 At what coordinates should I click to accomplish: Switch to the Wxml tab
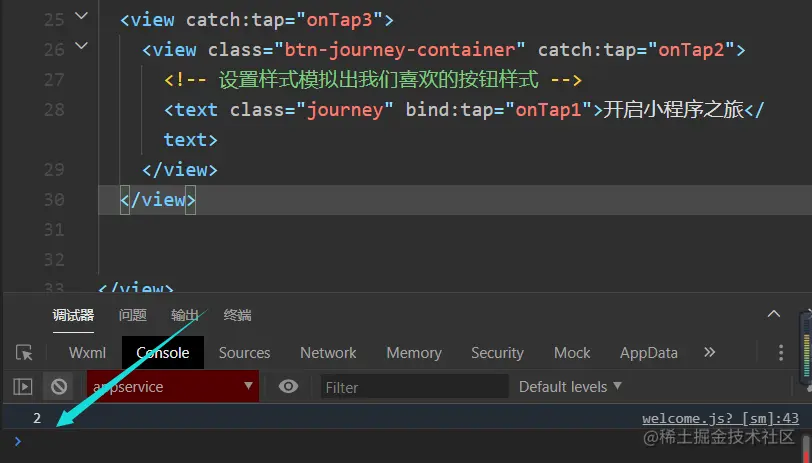click(88, 353)
